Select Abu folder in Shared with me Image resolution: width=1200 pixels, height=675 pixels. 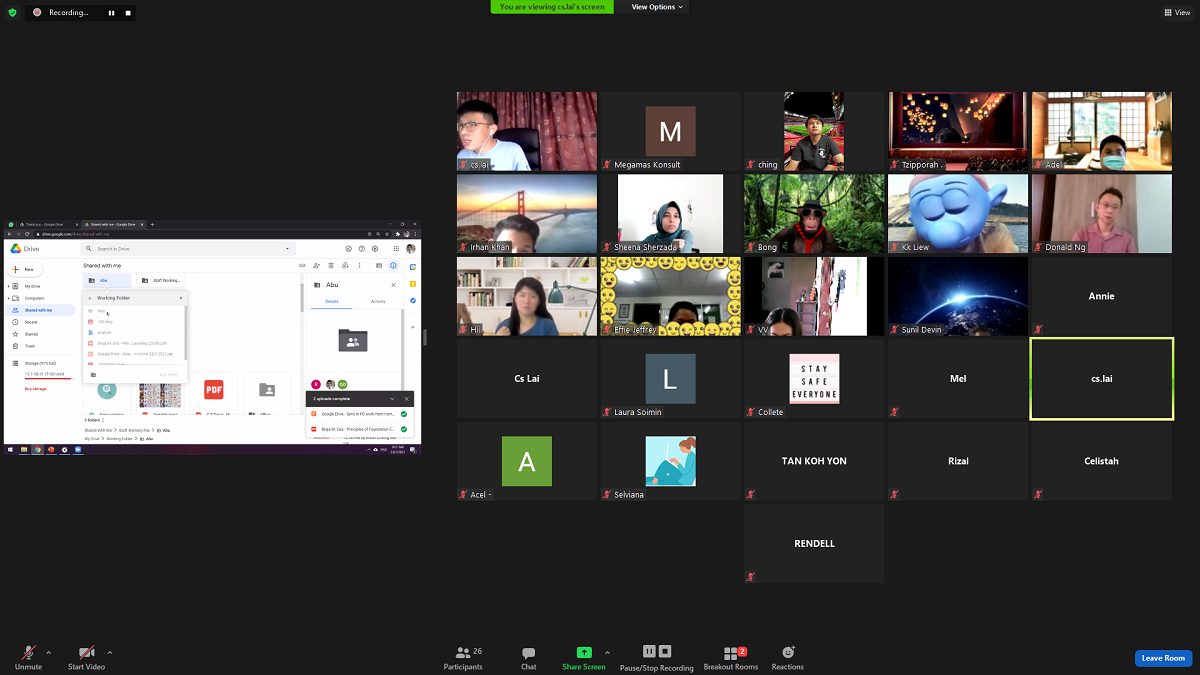click(x=107, y=281)
